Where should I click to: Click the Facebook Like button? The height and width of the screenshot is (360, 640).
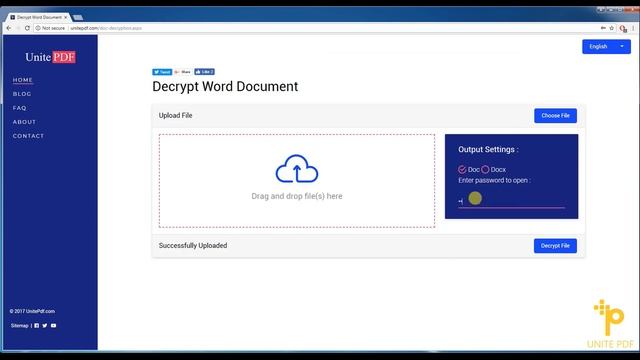point(204,72)
